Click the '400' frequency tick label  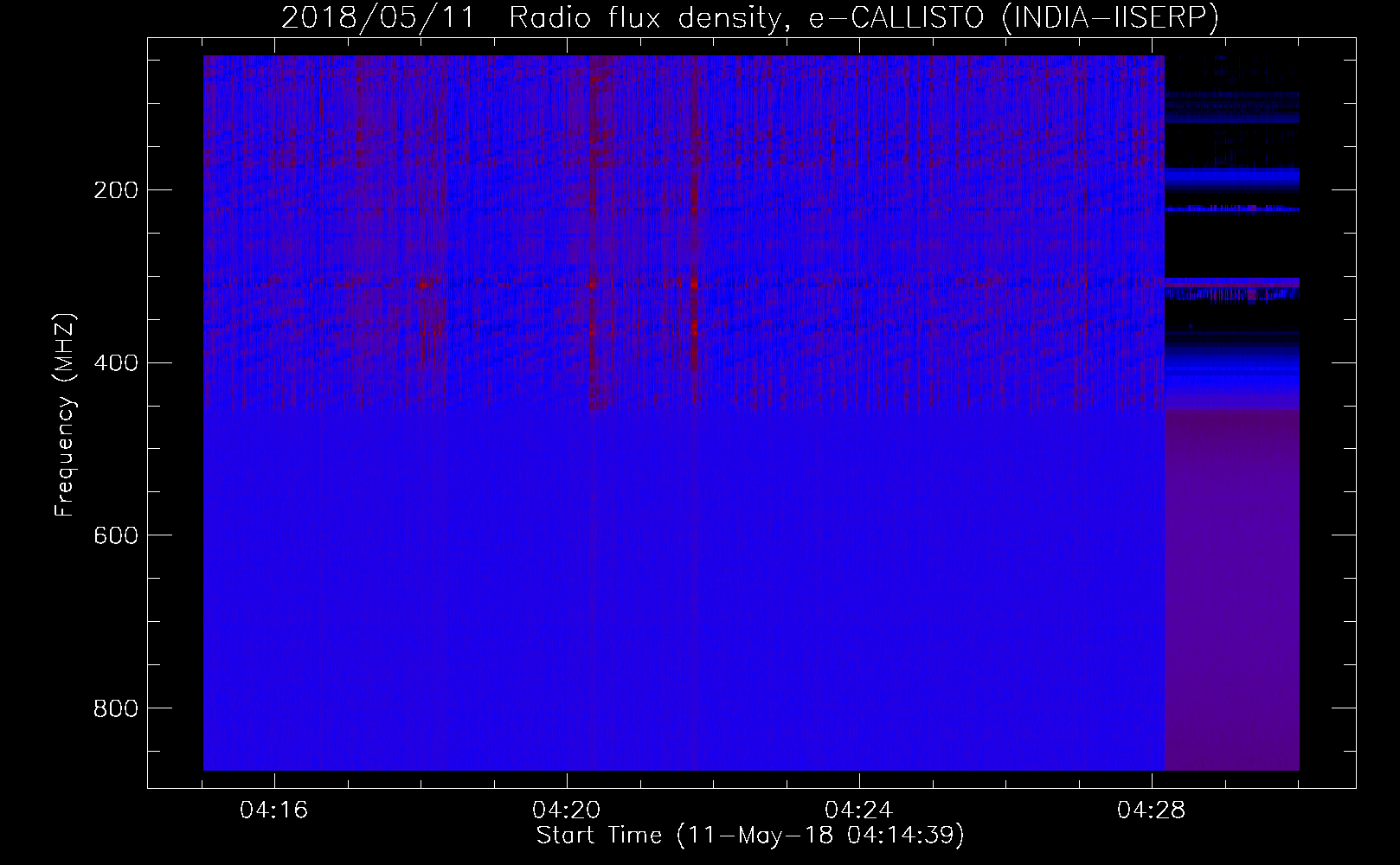coord(115,362)
